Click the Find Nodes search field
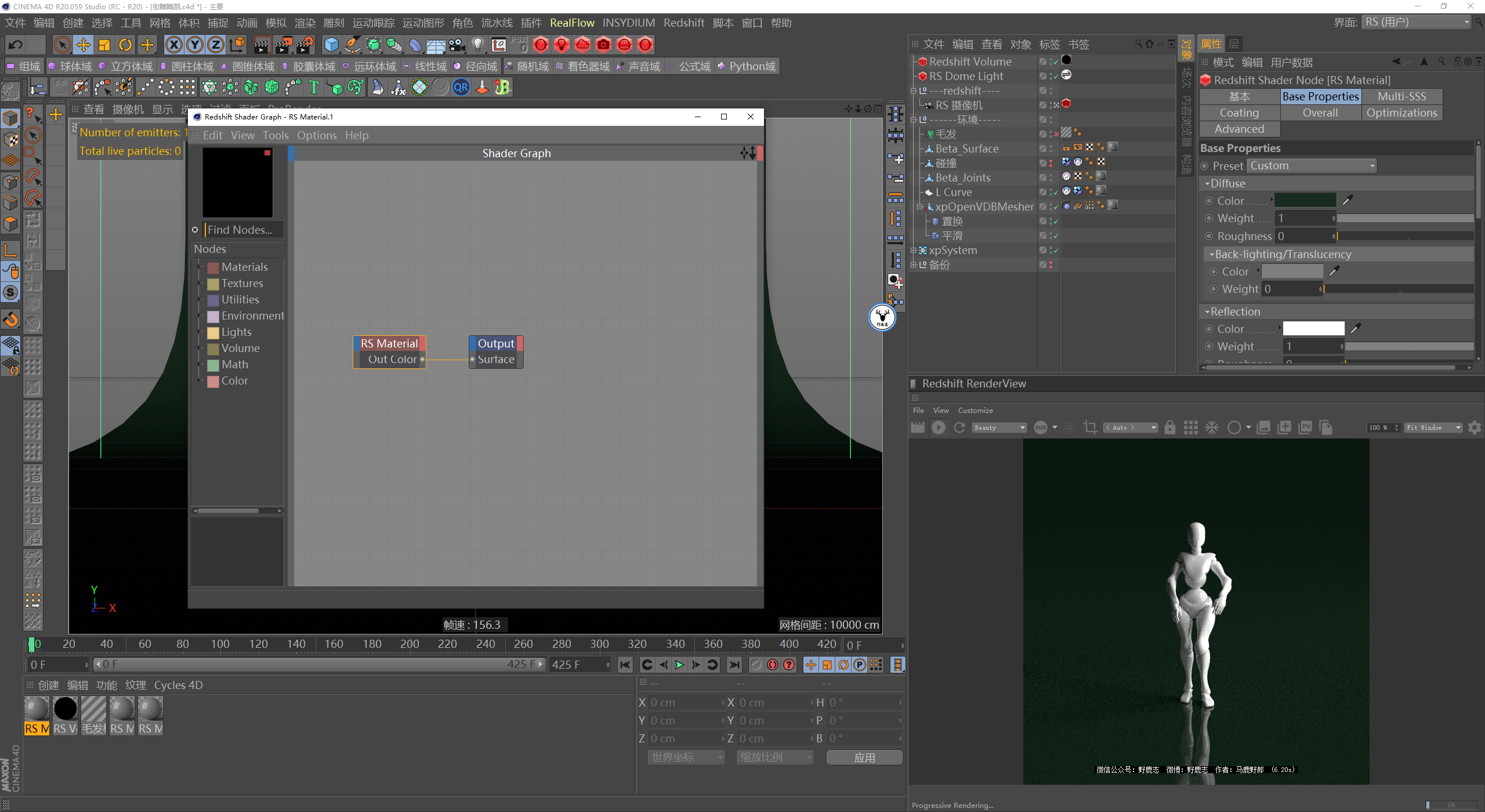This screenshot has height=812, width=1485. [x=243, y=230]
